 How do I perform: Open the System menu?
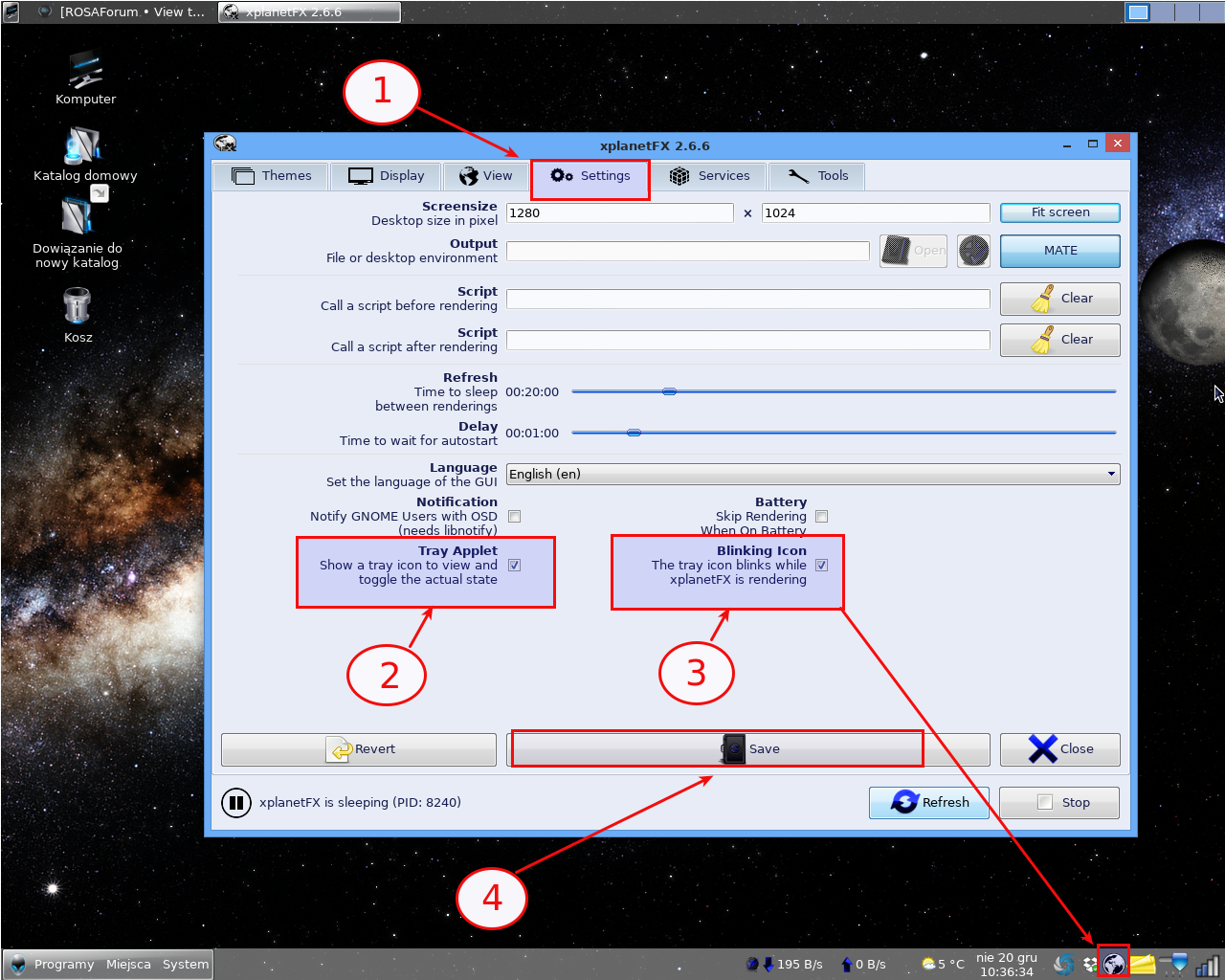[x=186, y=964]
